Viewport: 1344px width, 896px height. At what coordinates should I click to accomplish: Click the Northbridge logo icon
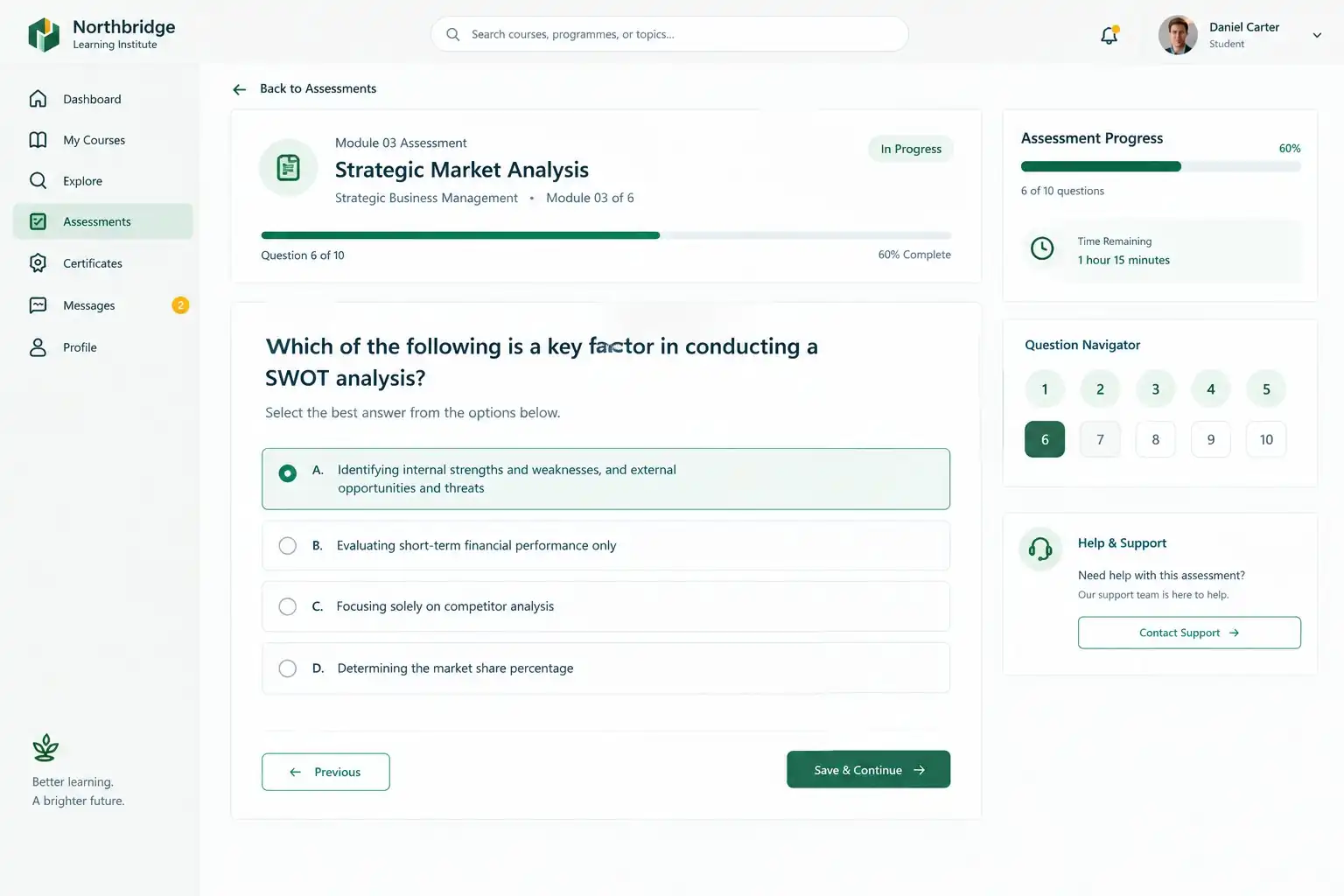[x=44, y=35]
